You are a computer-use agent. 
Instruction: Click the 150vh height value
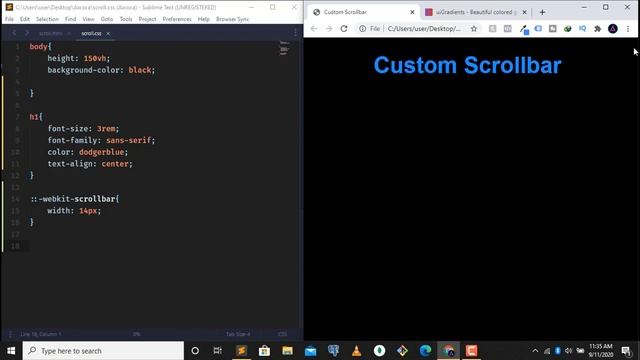point(95,58)
